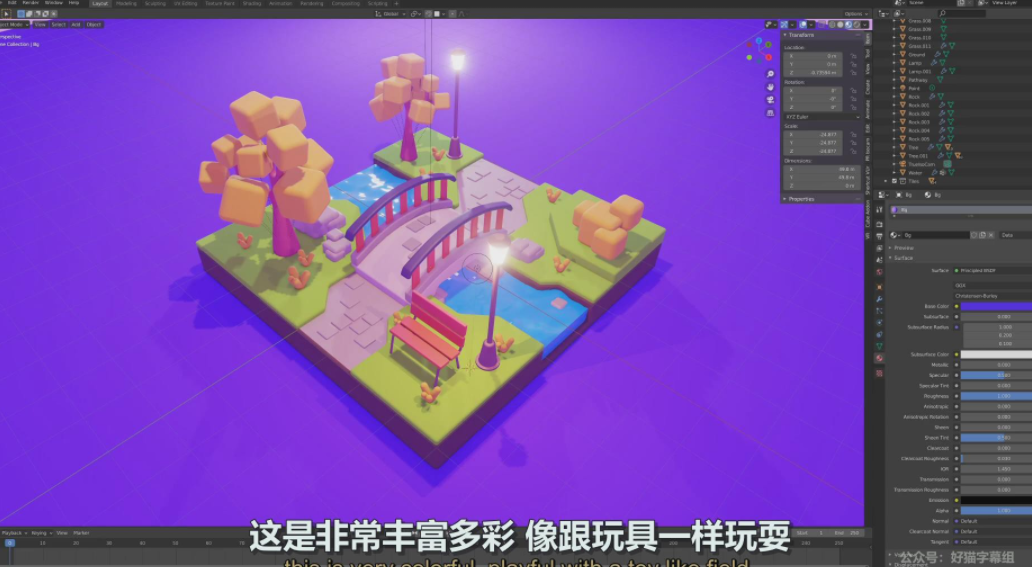Select rendered viewport shading mode icon
Image resolution: width=1032 pixels, height=567 pixels.
pyautogui.click(x=857, y=25)
